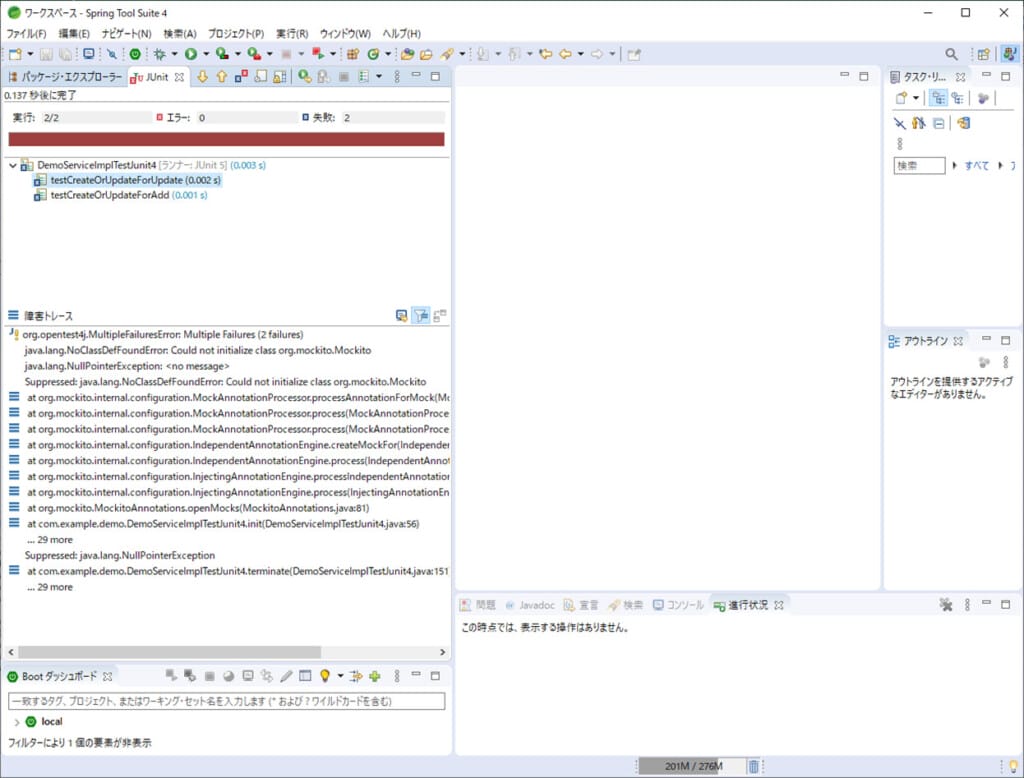Click すべて in the task list panel
Viewport: 1024px width, 778px height.
975,164
